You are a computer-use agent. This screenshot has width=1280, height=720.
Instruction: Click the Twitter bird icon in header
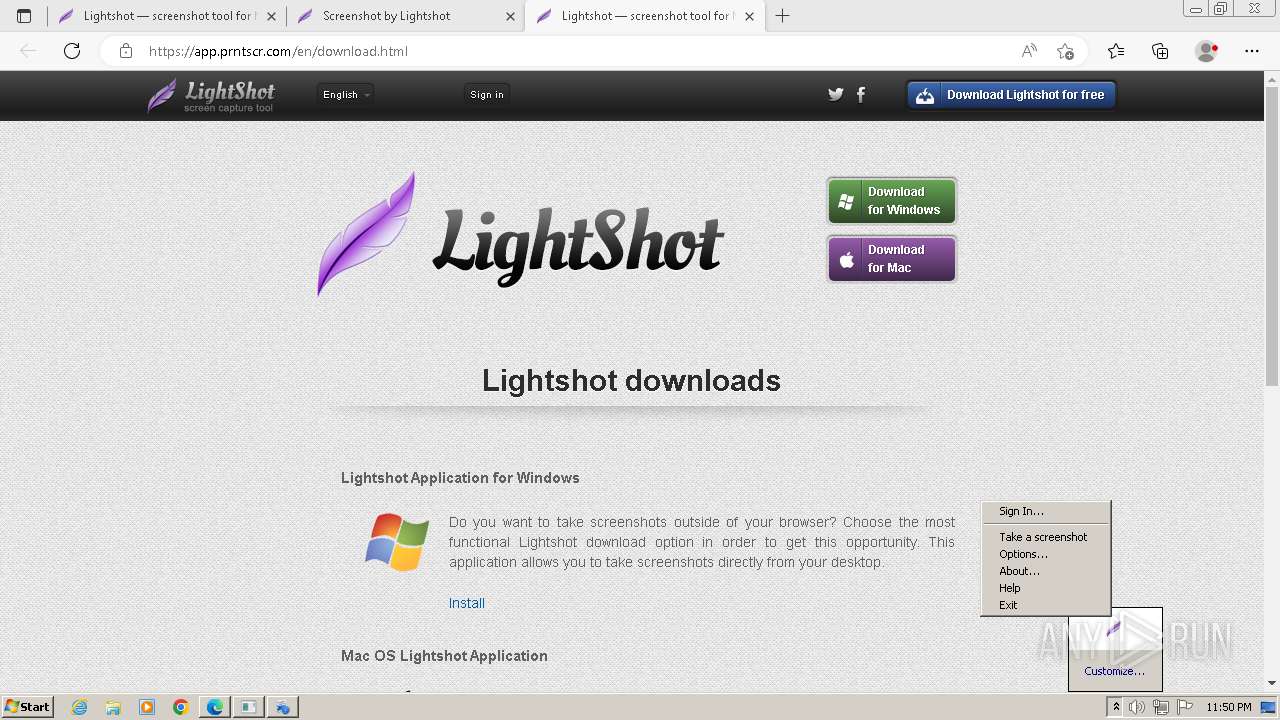coord(836,94)
